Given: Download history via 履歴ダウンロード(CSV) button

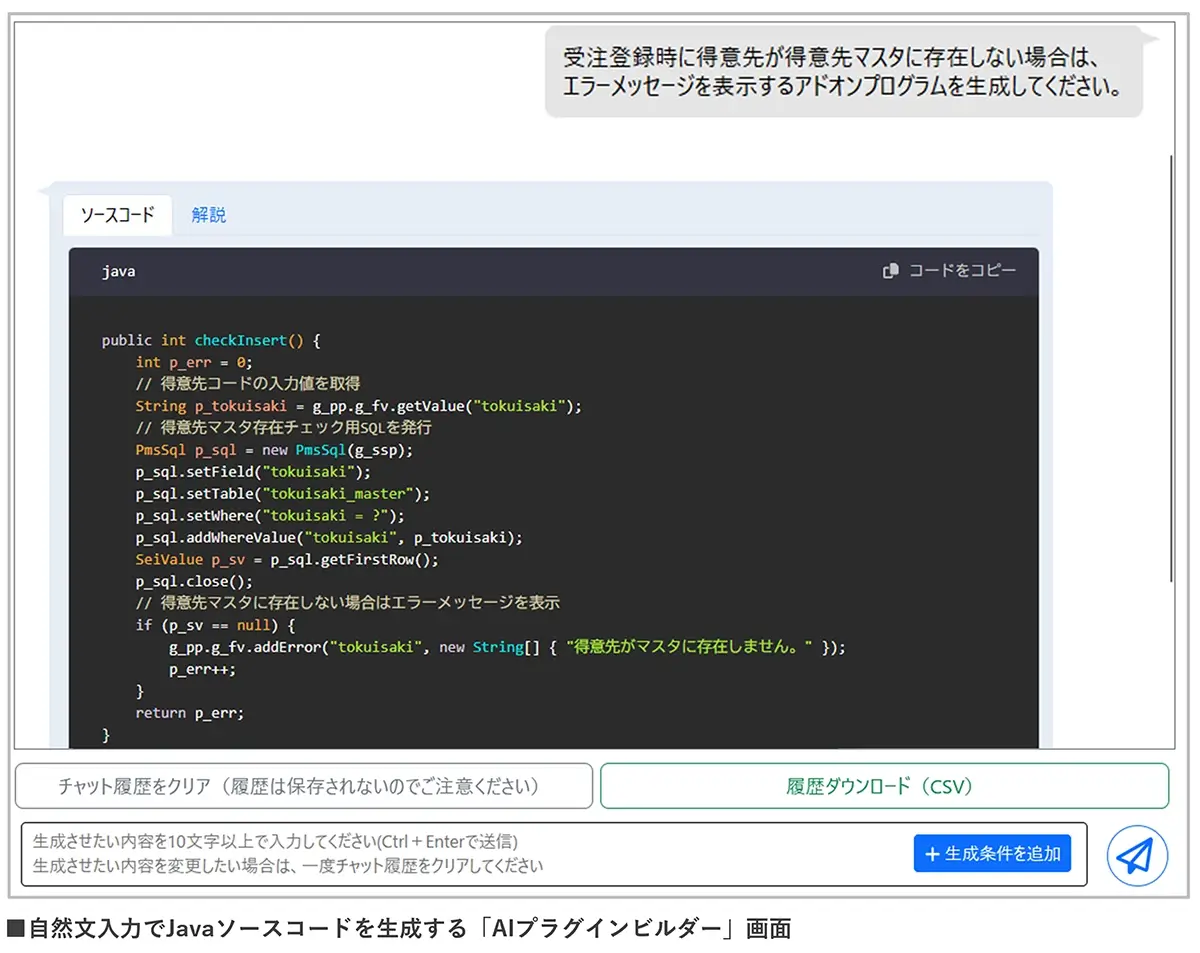Looking at the screenshot, I should click(x=884, y=786).
